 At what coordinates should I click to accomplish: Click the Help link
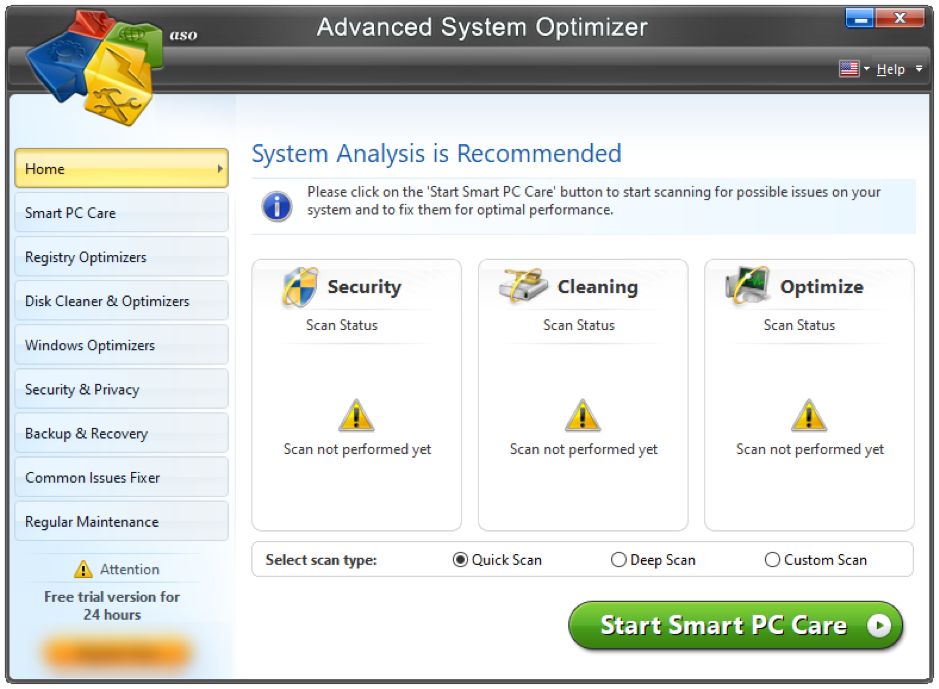890,69
